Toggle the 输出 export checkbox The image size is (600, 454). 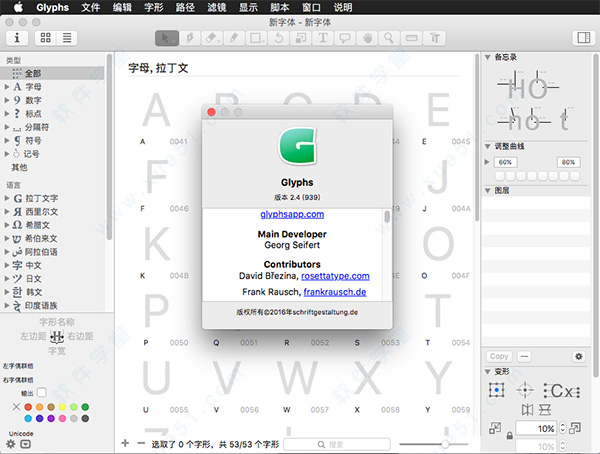[x=42, y=392]
